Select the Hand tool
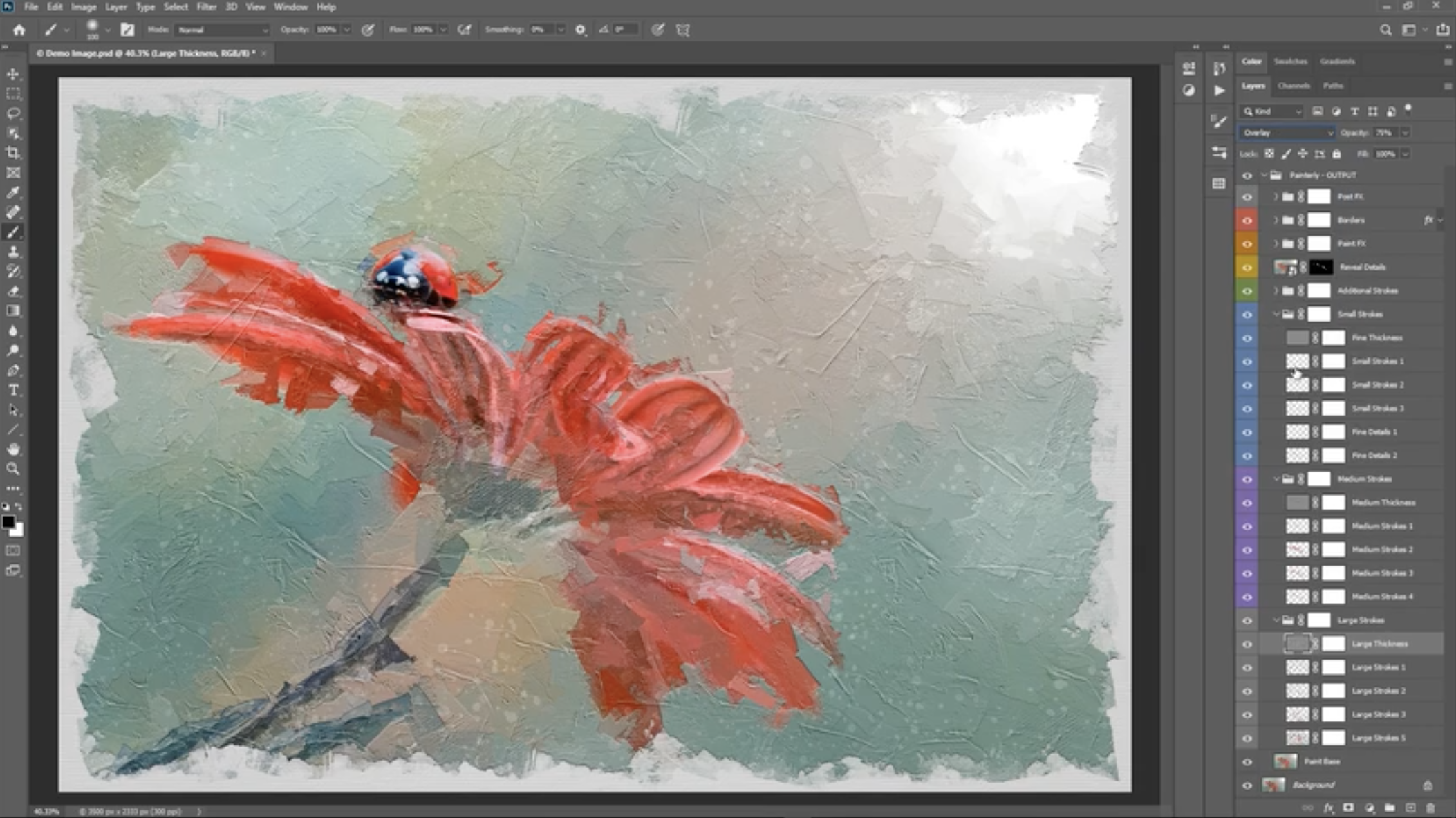This screenshot has width=1456, height=818. tap(13, 449)
